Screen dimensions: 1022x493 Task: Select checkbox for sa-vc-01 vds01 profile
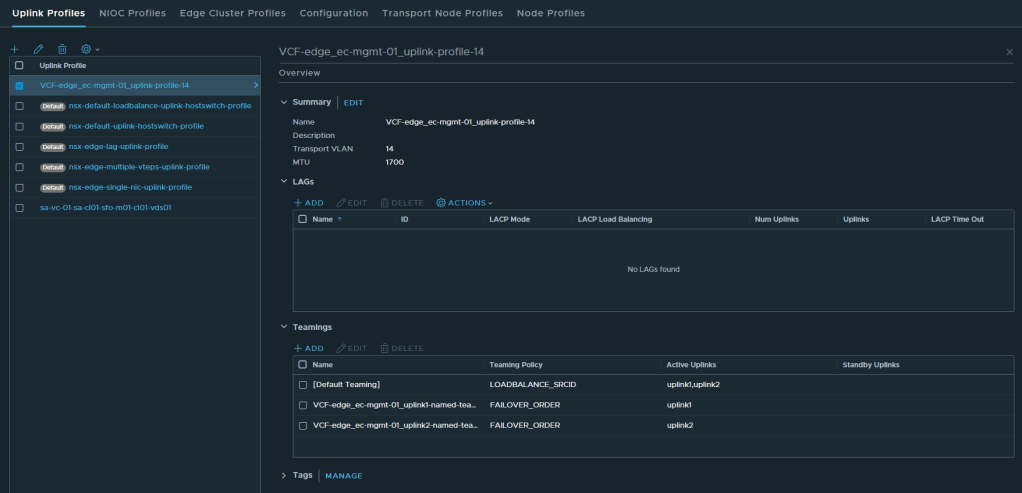coord(19,208)
